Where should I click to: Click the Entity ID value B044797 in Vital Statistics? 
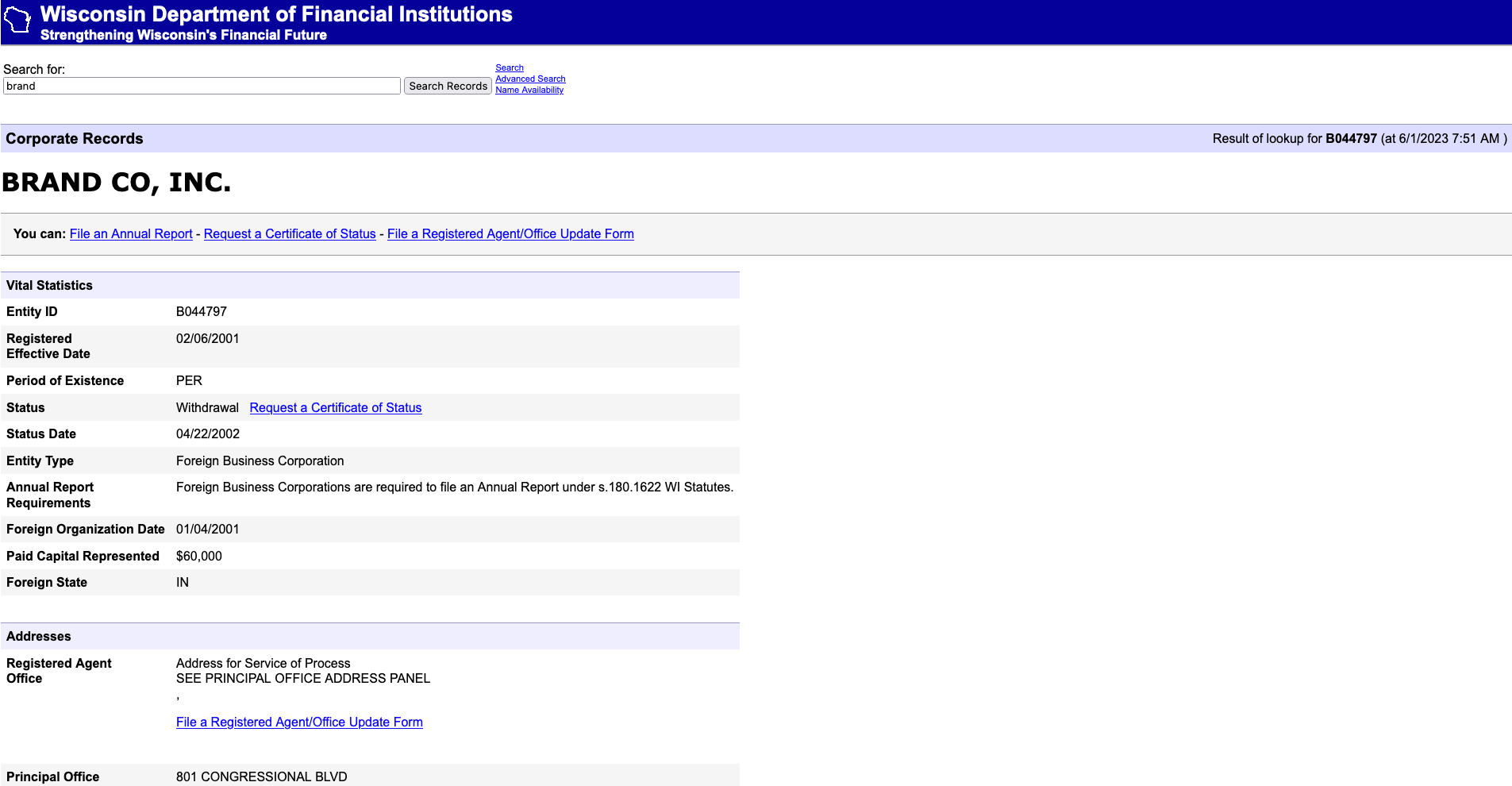pyautogui.click(x=202, y=311)
